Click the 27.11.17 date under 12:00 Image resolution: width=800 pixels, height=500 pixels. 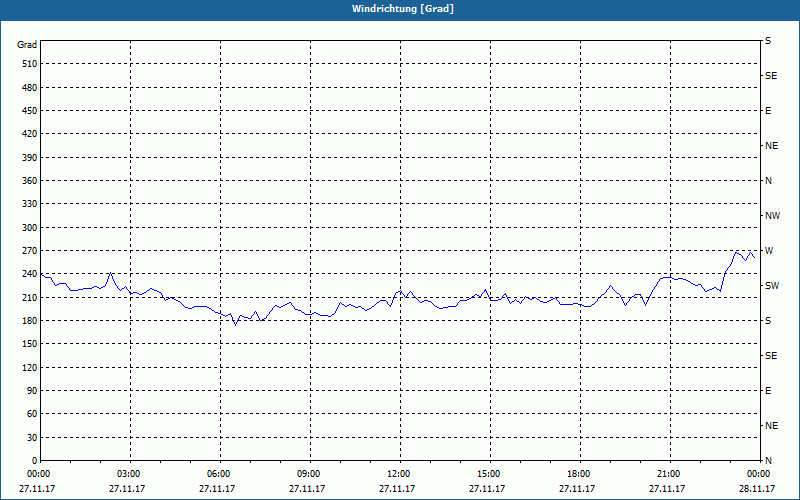tap(397, 488)
